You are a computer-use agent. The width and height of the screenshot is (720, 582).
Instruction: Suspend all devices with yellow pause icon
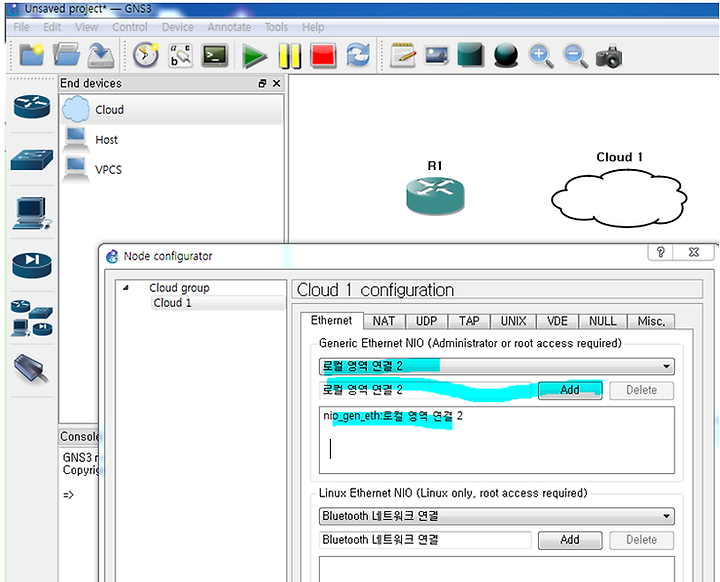[x=290, y=56]
